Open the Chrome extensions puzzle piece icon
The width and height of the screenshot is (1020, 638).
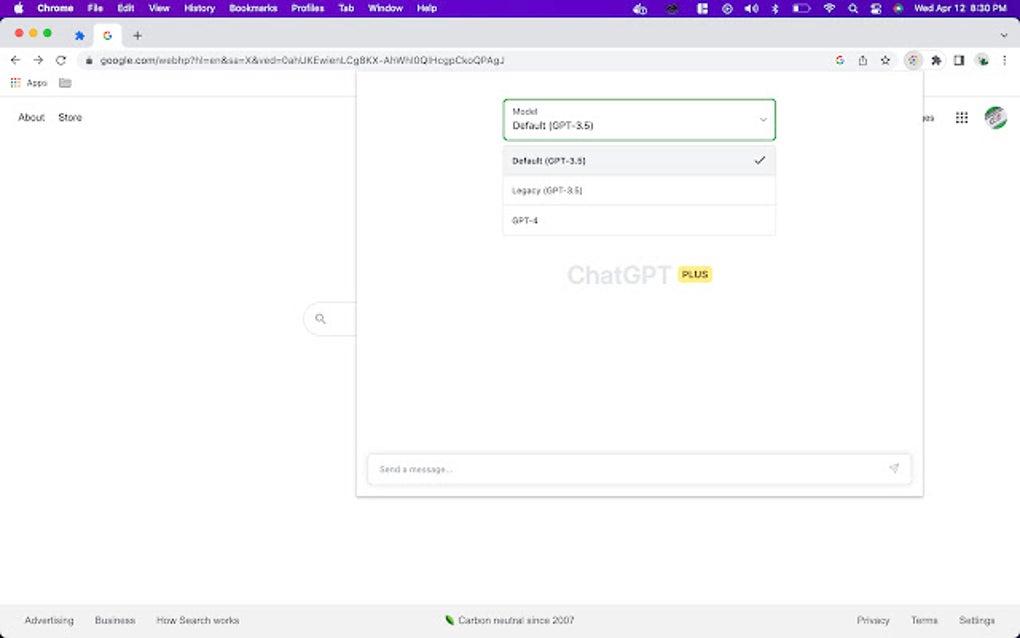pyautogui.click(x=935, y=60)
